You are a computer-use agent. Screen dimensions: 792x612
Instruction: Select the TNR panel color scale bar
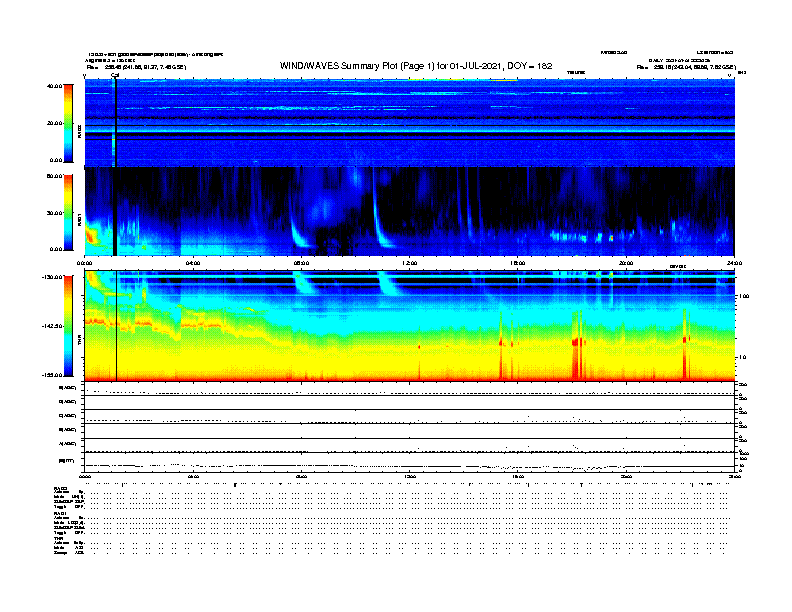point(68,326)
